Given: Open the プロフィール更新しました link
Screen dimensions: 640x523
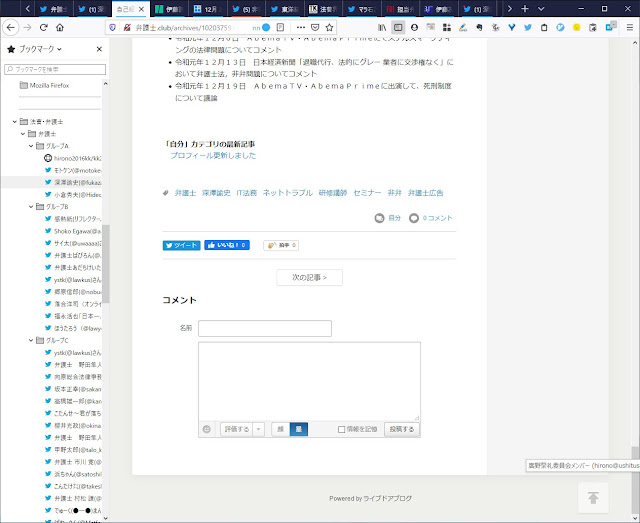Looking at the screenshot, I should pos(213,156).
